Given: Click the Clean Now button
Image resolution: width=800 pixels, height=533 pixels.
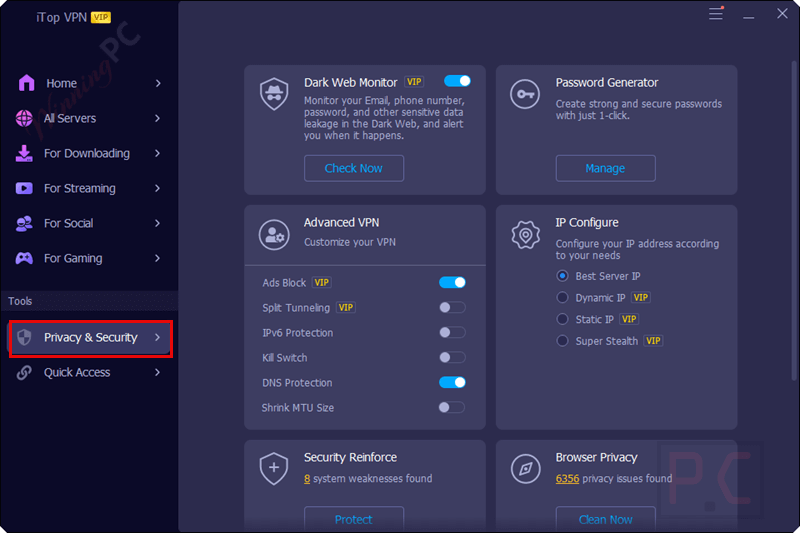Looking at the screenshot, I should tap(605, 519).
